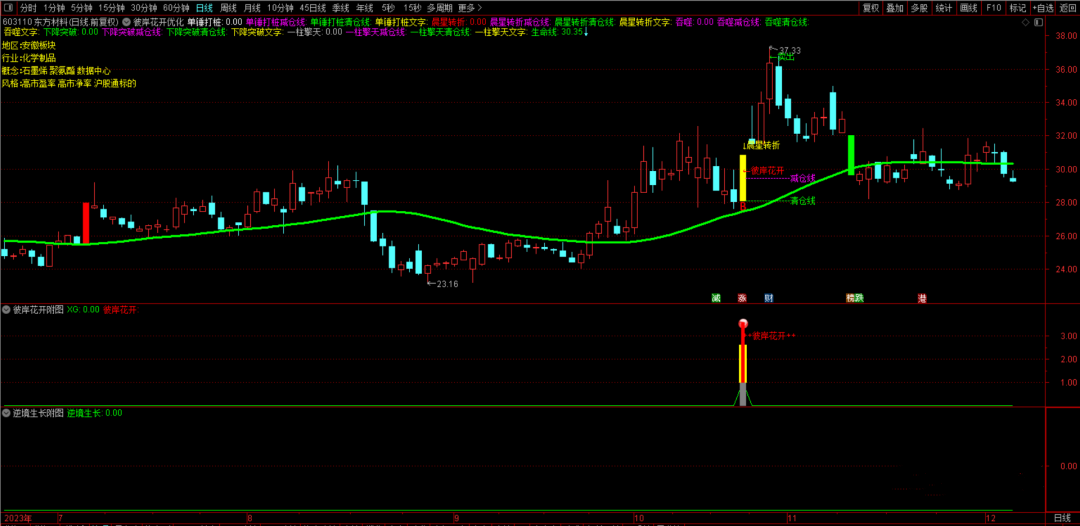This screenshot has height=526, width=1080.
Task: Toggle 复权 price adjustment
Action: pos(871,8)
